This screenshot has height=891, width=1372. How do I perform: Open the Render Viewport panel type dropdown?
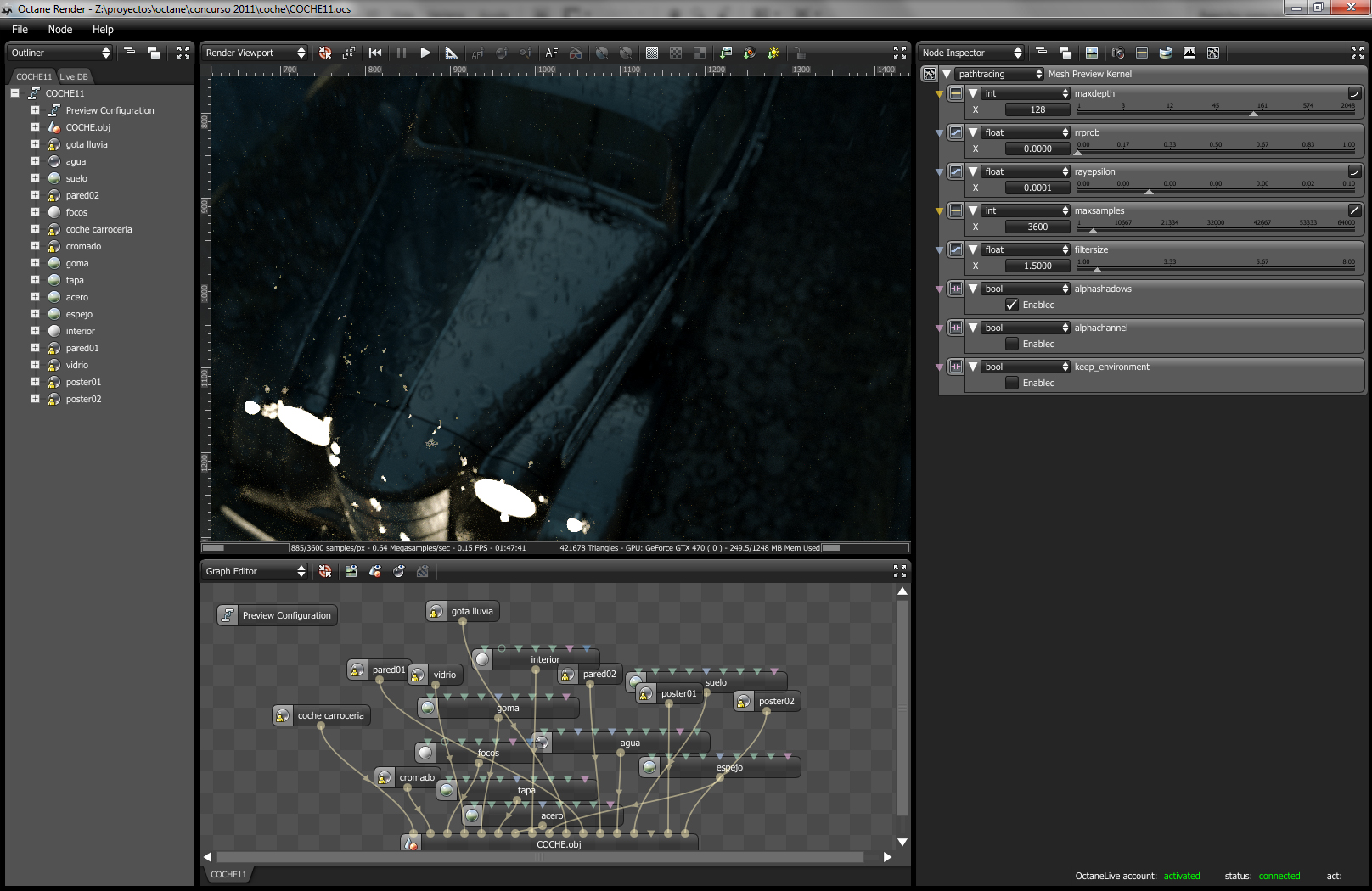(x=255, y=53)
